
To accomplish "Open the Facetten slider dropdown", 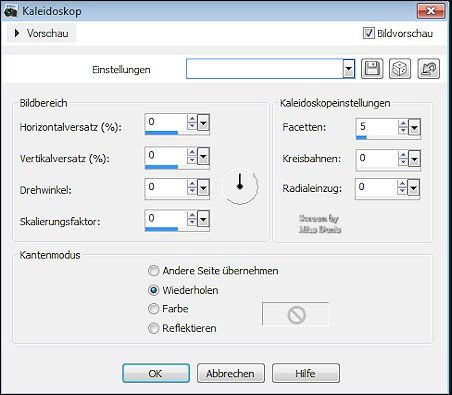I will (414, 127).
